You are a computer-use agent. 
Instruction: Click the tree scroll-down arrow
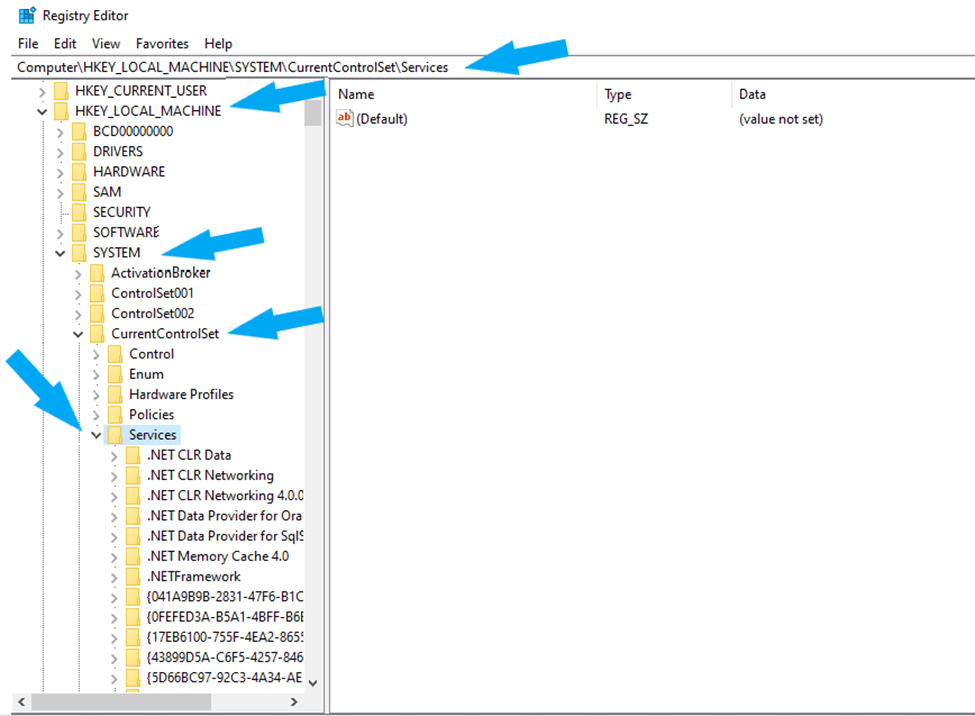313,683
